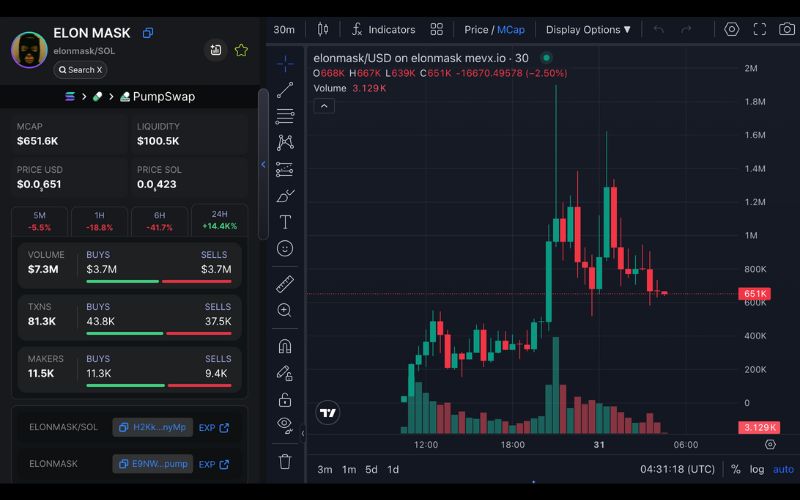This screenshot has width=800, height=500.
Task: Open time axis settings gear
Action: pyautogui.click(x=770, y=444)
